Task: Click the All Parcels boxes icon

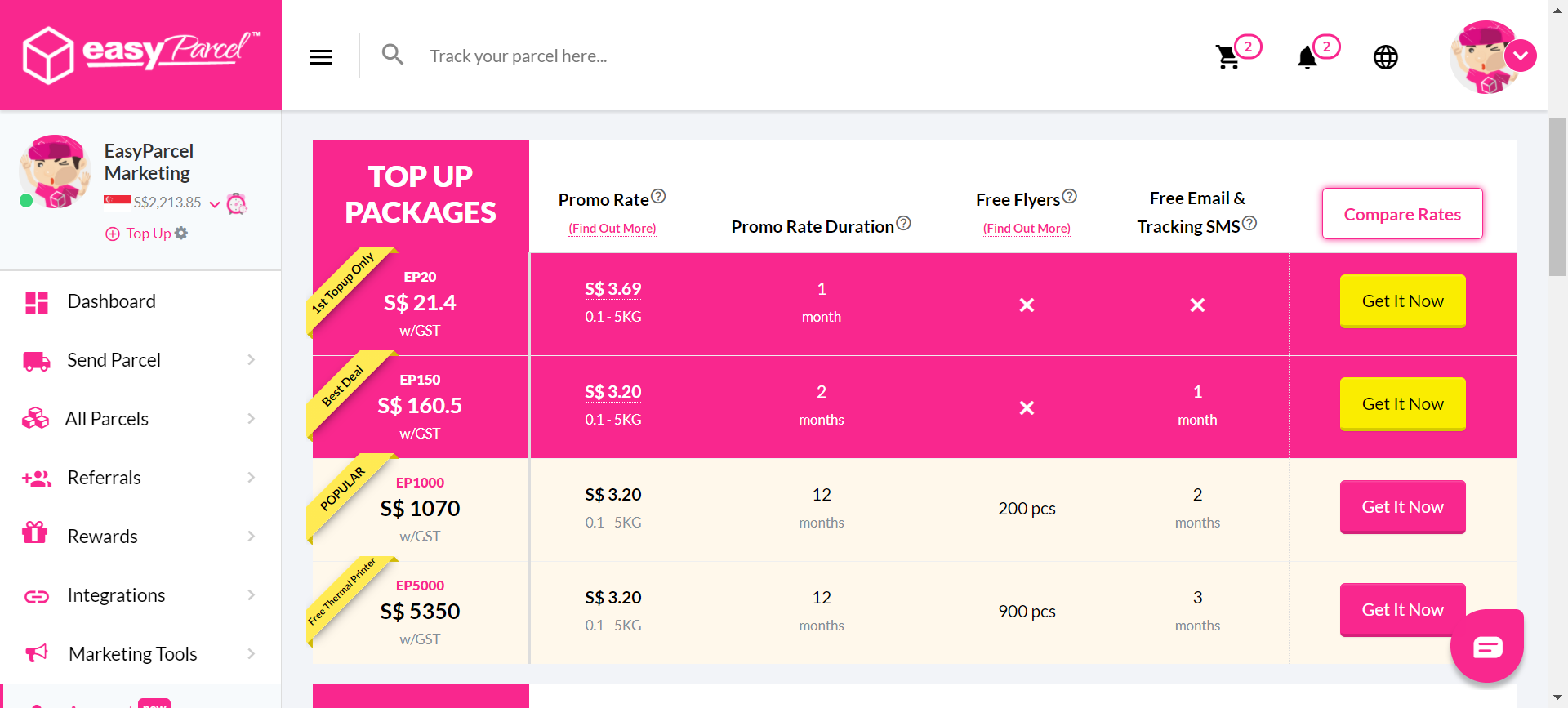Action: click(x=35, y=419)
